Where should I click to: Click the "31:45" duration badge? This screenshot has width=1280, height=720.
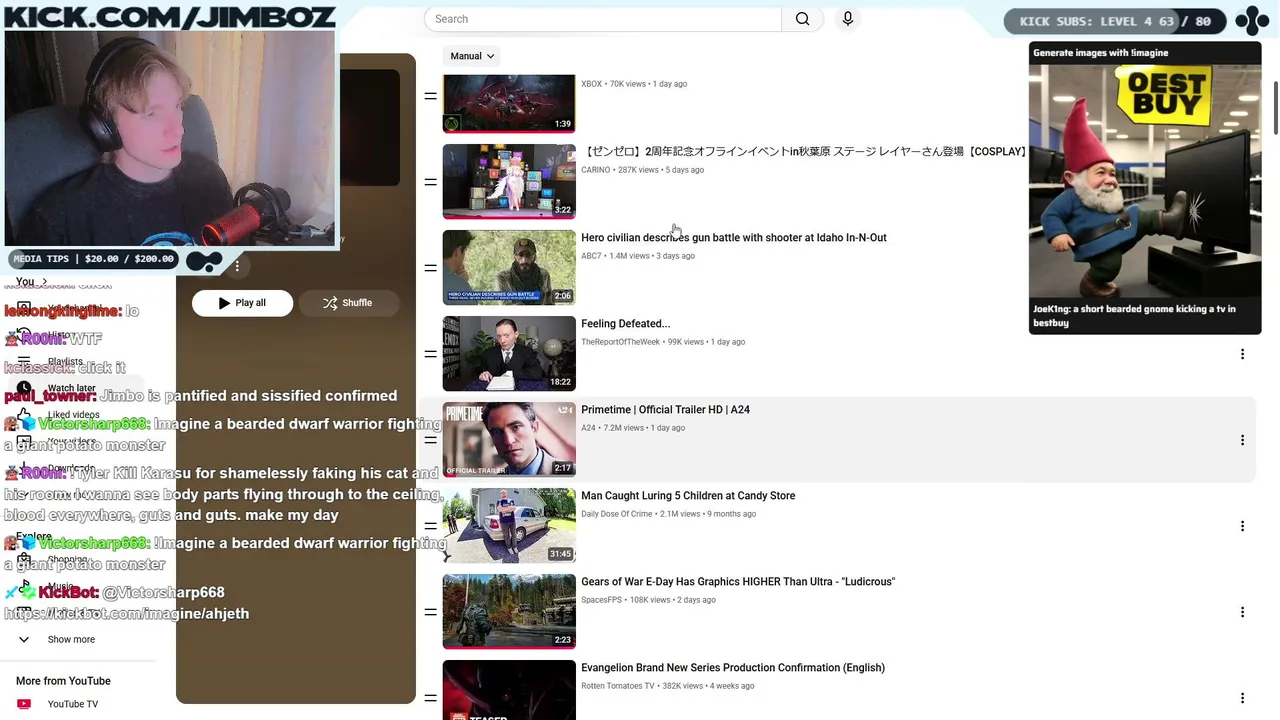point(560,554)
